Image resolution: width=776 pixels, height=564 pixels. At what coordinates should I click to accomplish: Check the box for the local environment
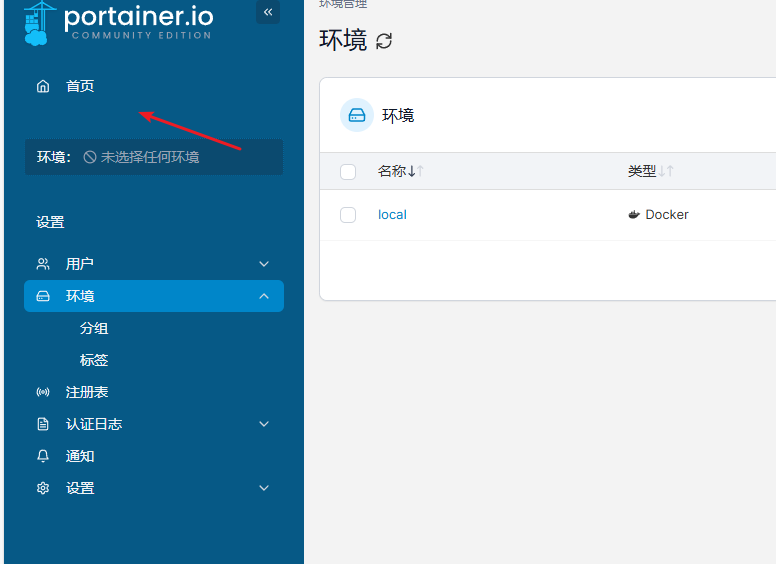[348, 215]
